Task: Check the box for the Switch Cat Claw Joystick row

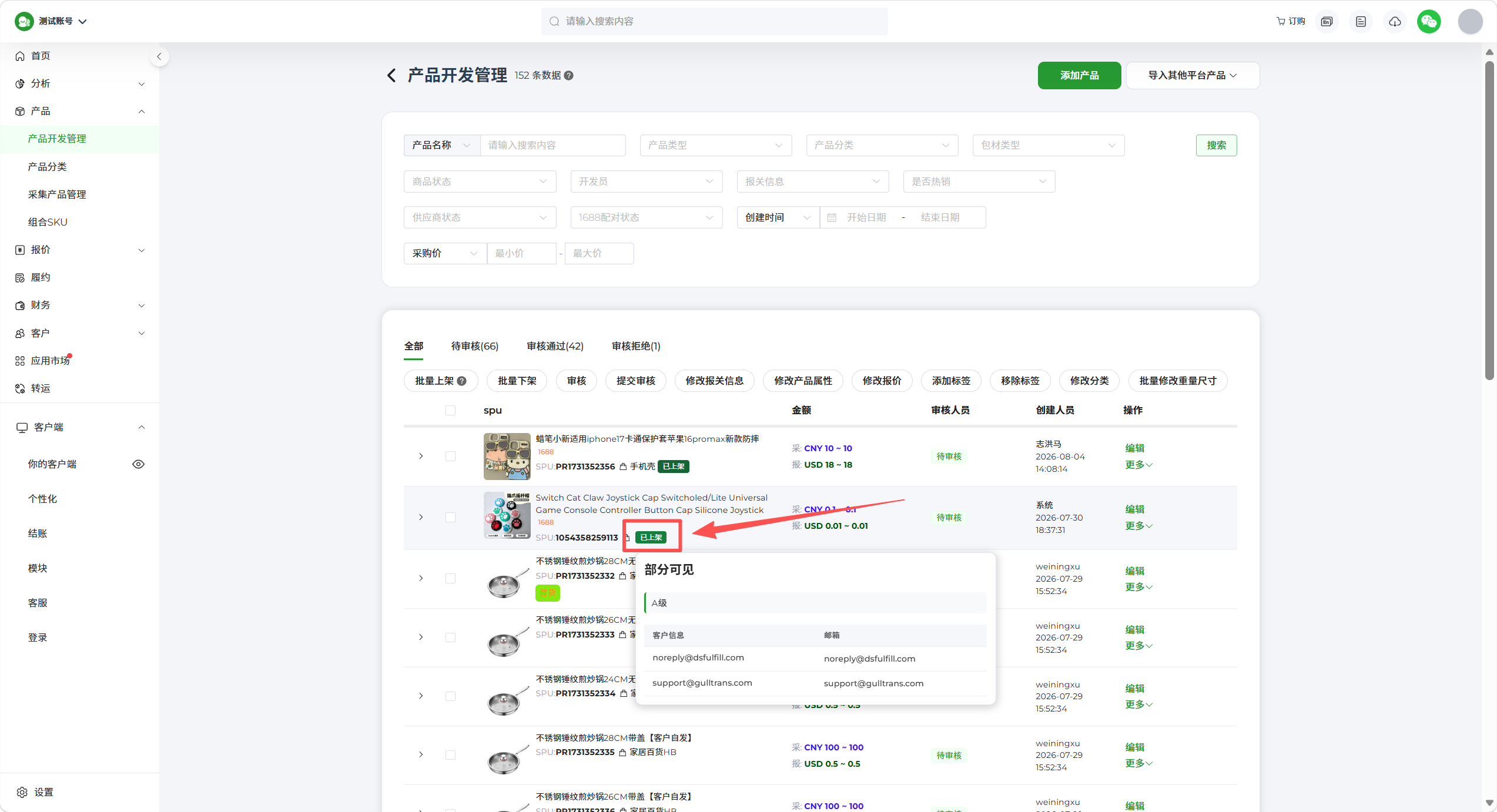Action: click(x=450, y=517)
